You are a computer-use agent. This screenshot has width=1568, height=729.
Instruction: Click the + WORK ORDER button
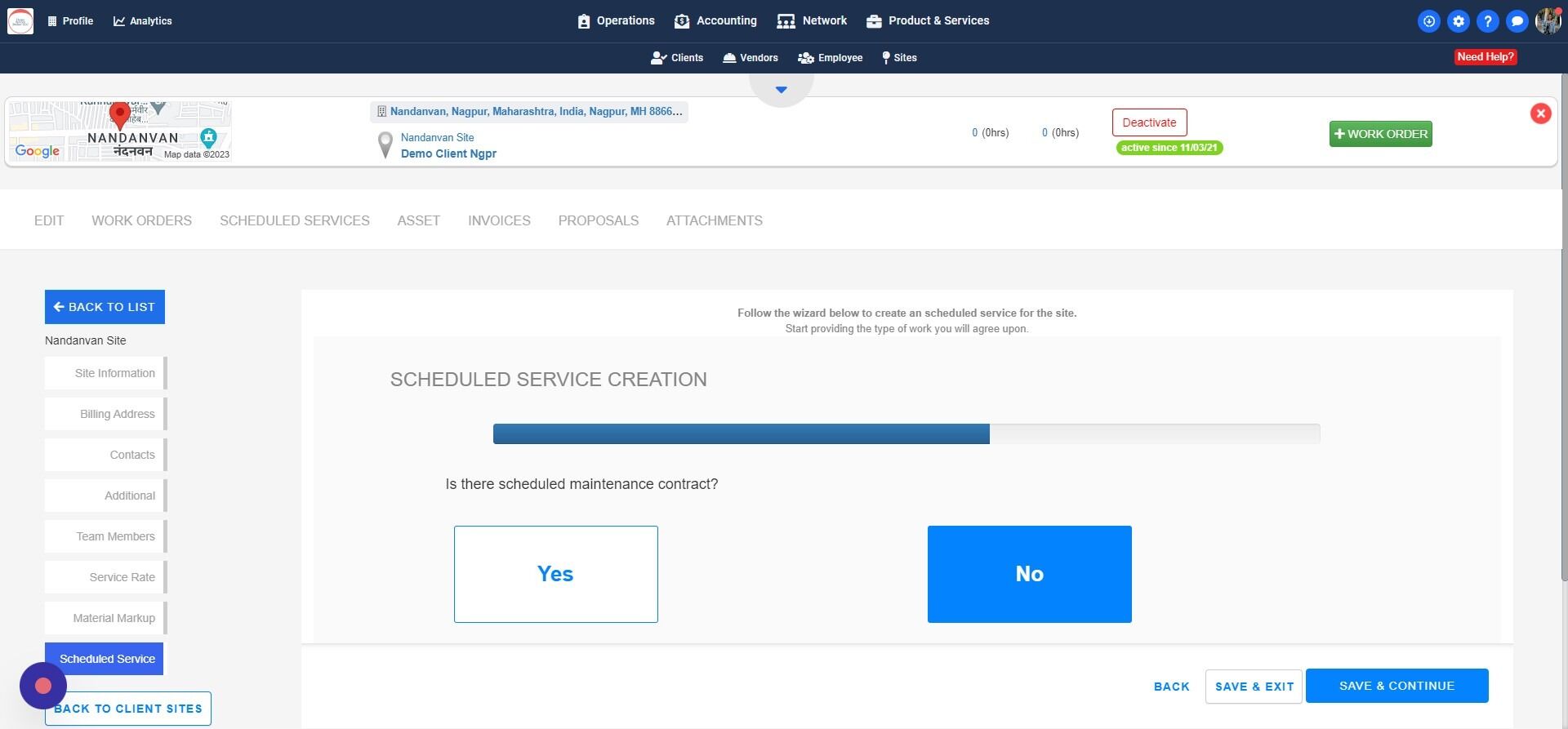point(1380,134)
